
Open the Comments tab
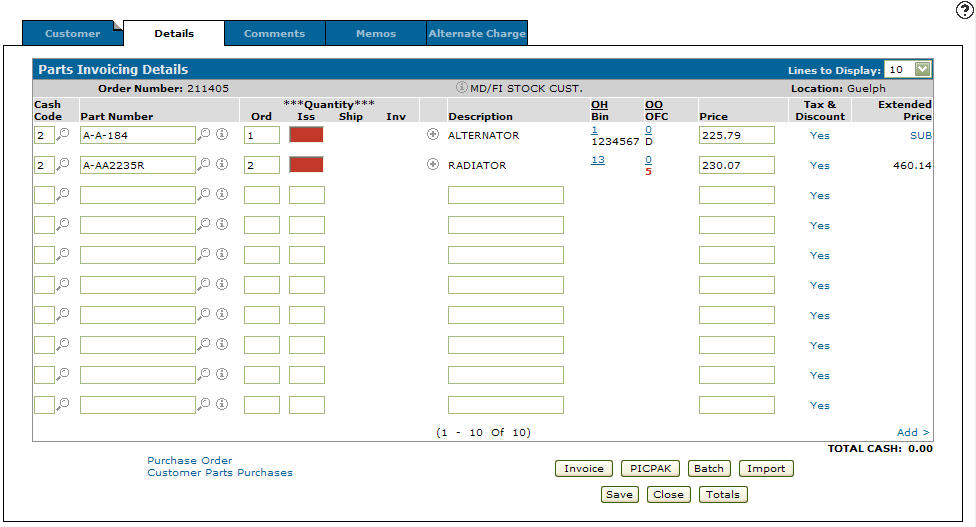point(274,34)
